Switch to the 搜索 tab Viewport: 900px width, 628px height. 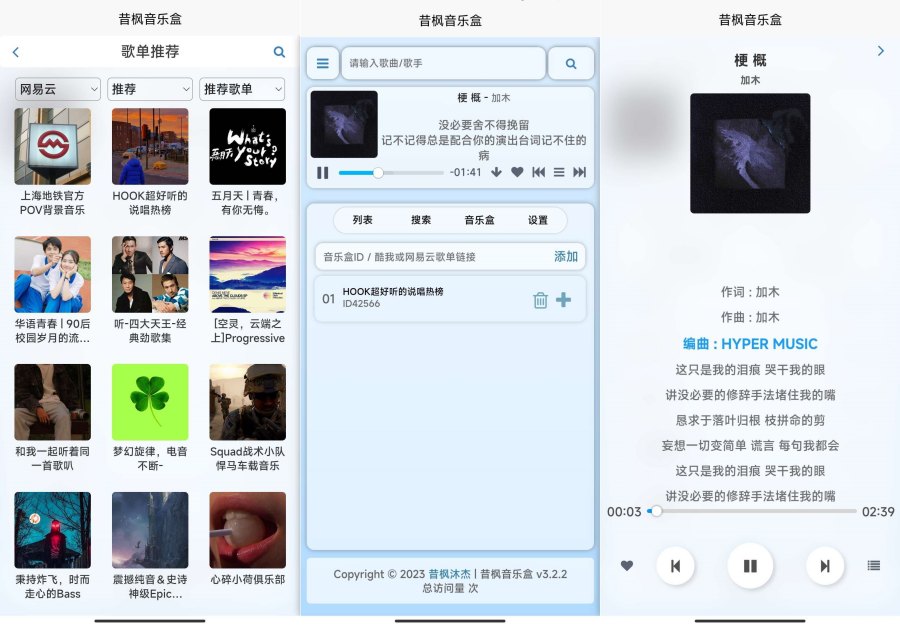tap(420, 221)
